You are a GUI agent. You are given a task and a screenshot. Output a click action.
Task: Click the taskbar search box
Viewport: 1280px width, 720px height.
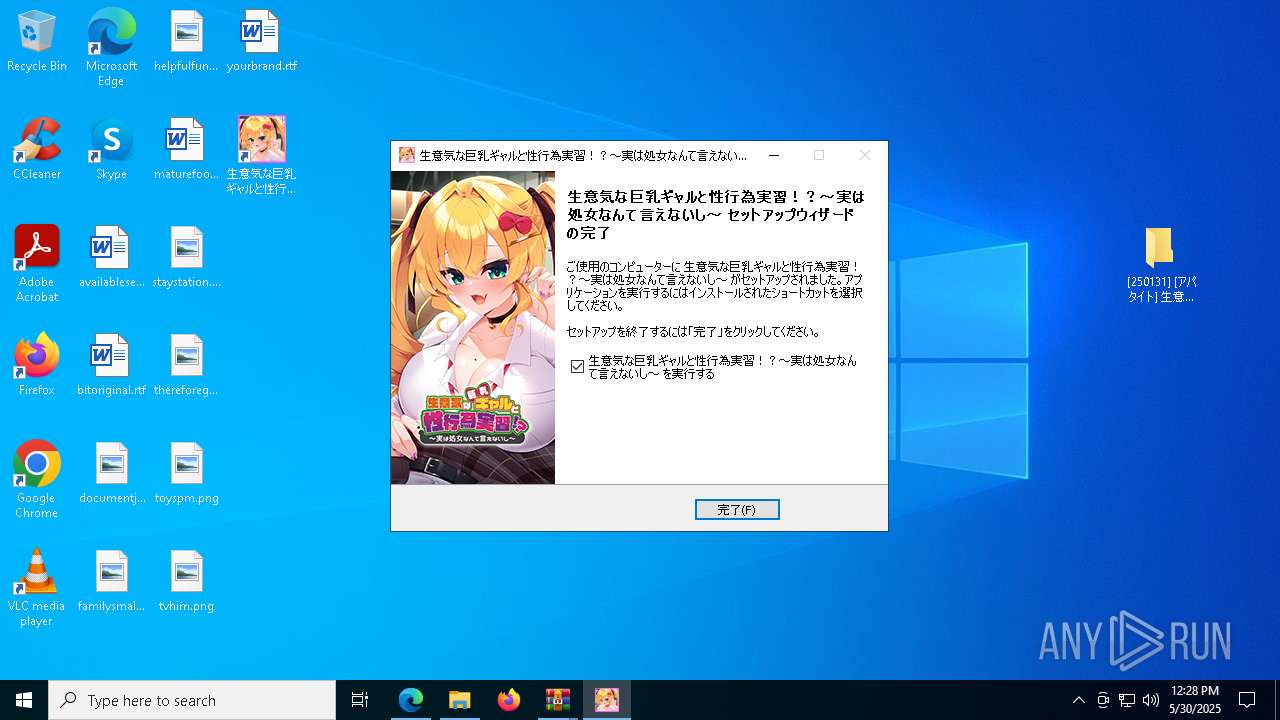click(192, 700)
